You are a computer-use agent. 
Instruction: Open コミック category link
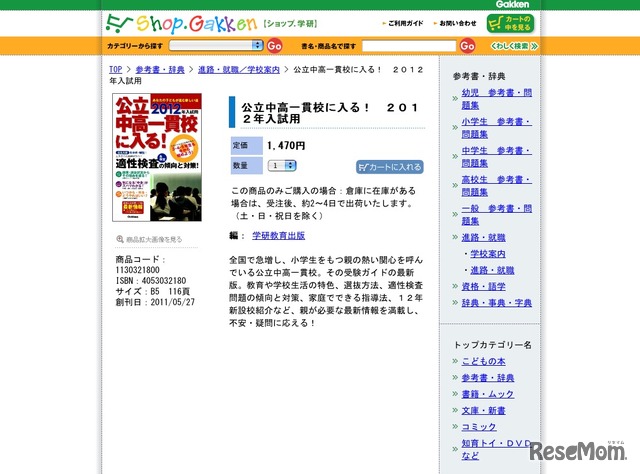click(x=479, y=427)
